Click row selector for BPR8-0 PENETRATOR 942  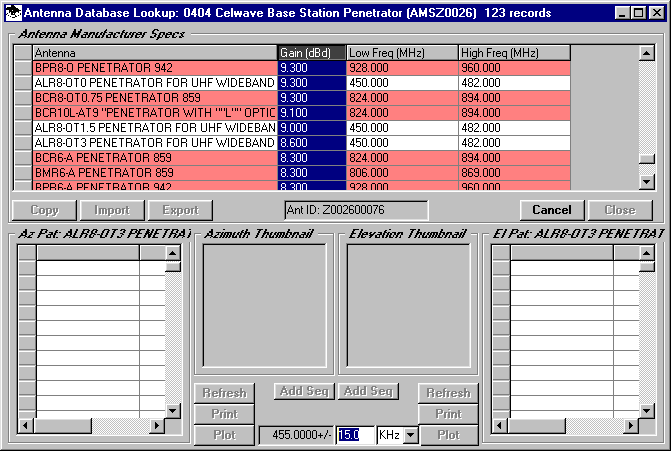(23, 68)
